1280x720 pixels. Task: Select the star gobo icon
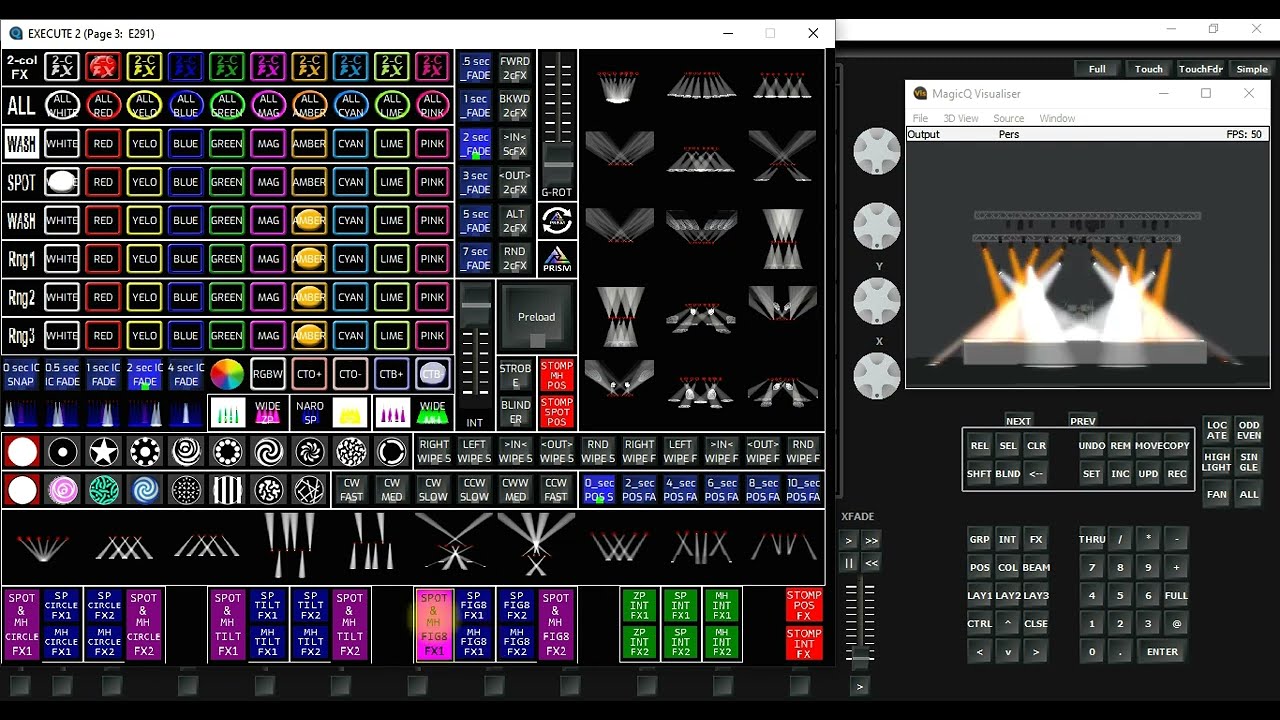pos(104,452)
